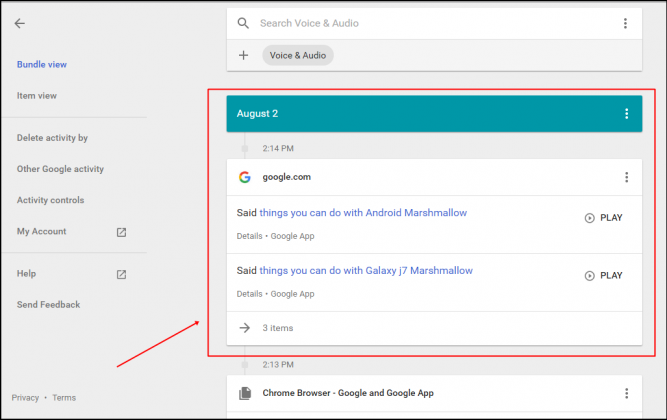Screen dimensions: 667x420
Task: Select Send Feedback
Action: (x=48, y=305)
